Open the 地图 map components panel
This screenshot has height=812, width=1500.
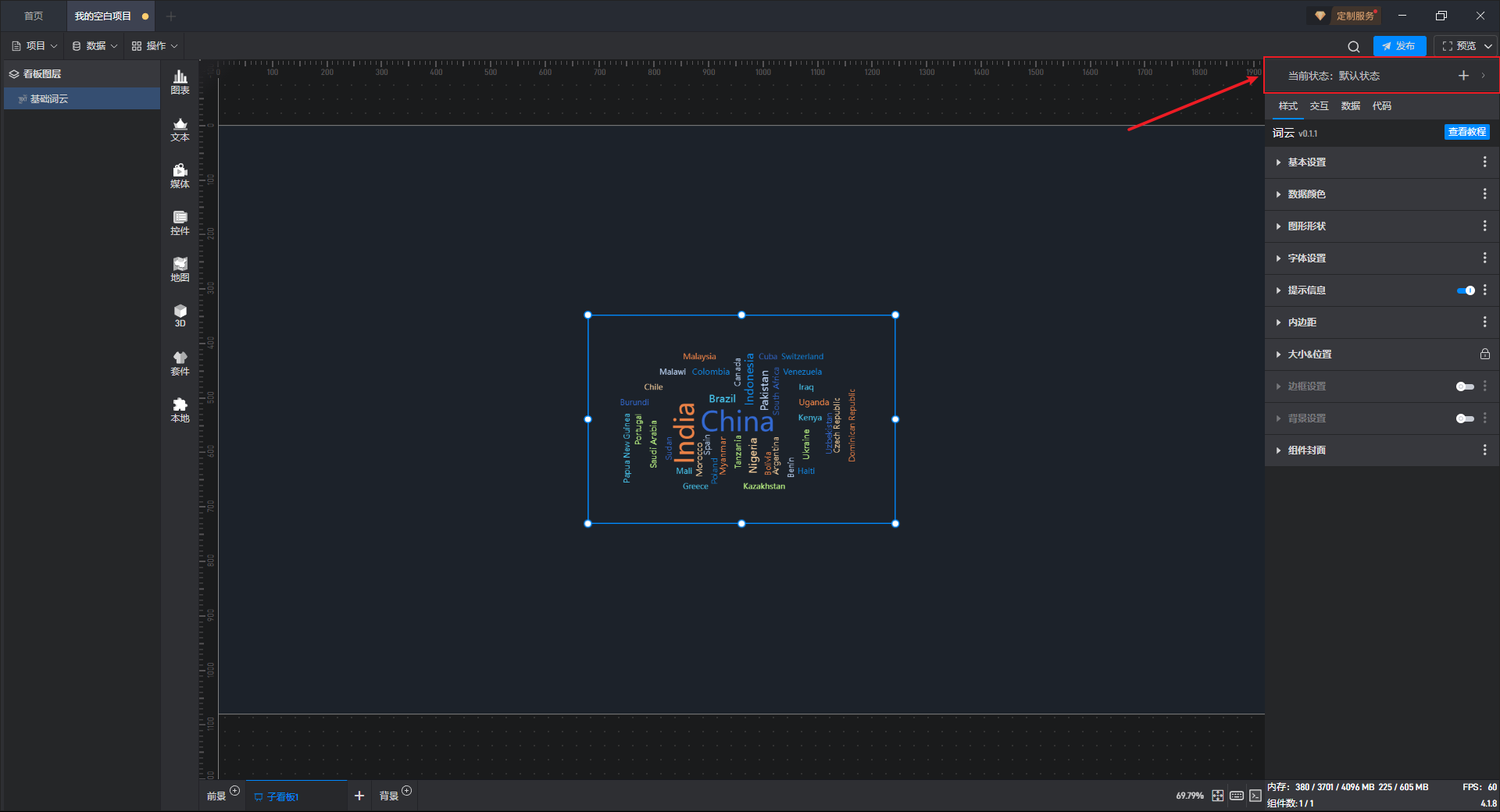[x=180, y=269]
